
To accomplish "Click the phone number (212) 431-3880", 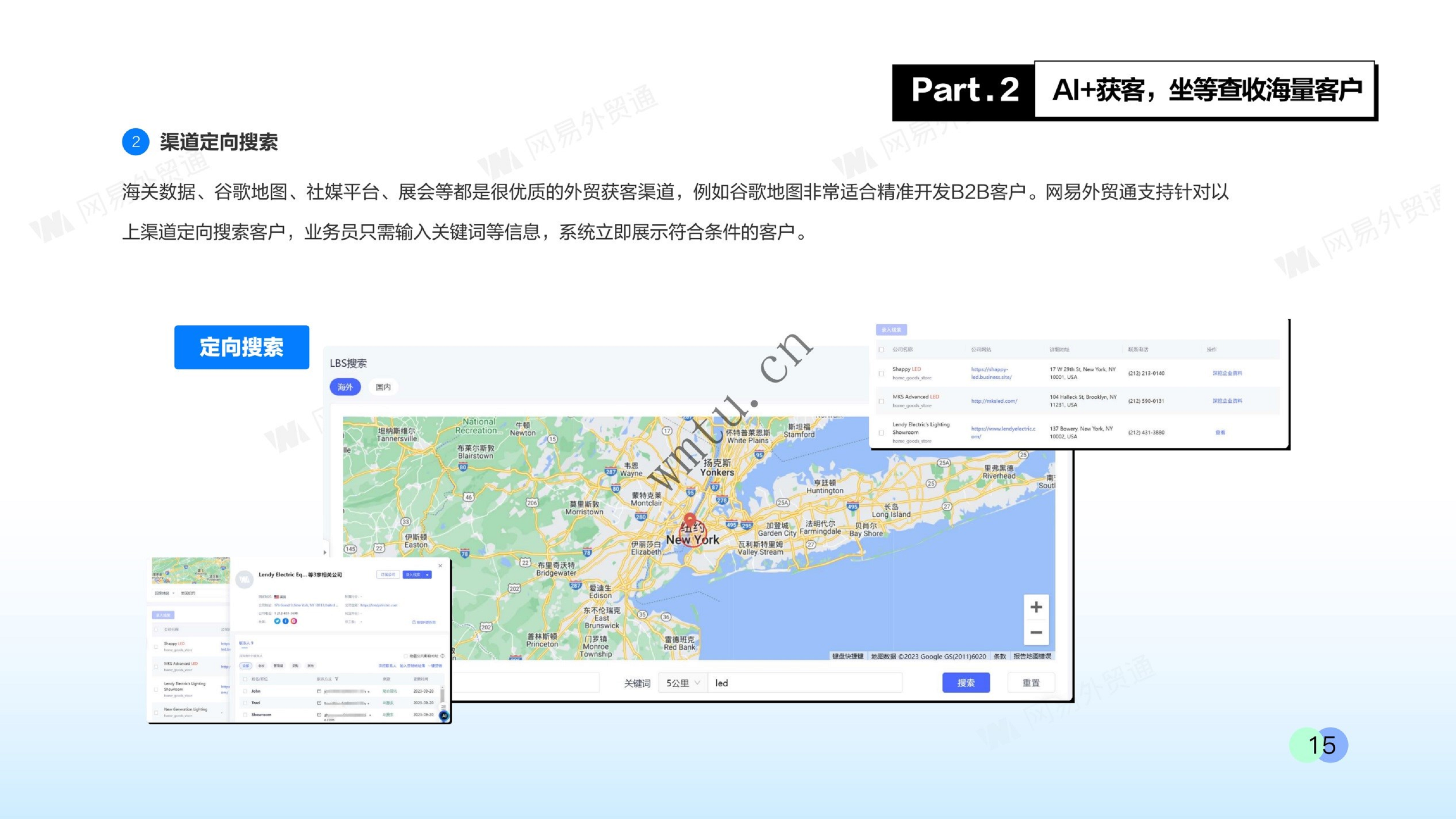I will (x=1146, y=432).
